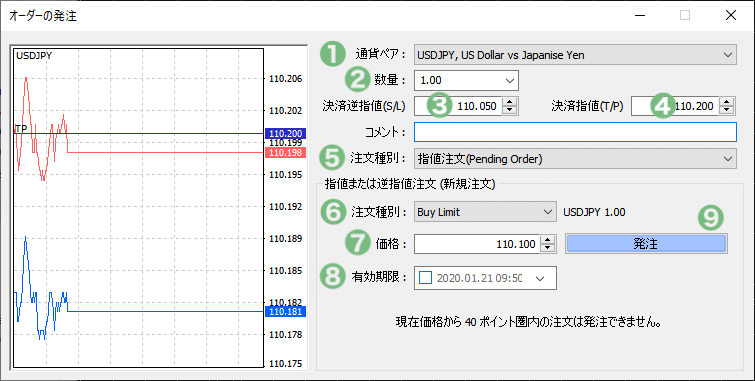Click the USDJPY 1.00 summary text
Viewport: 755px width, 381px height.
[595, 212]
